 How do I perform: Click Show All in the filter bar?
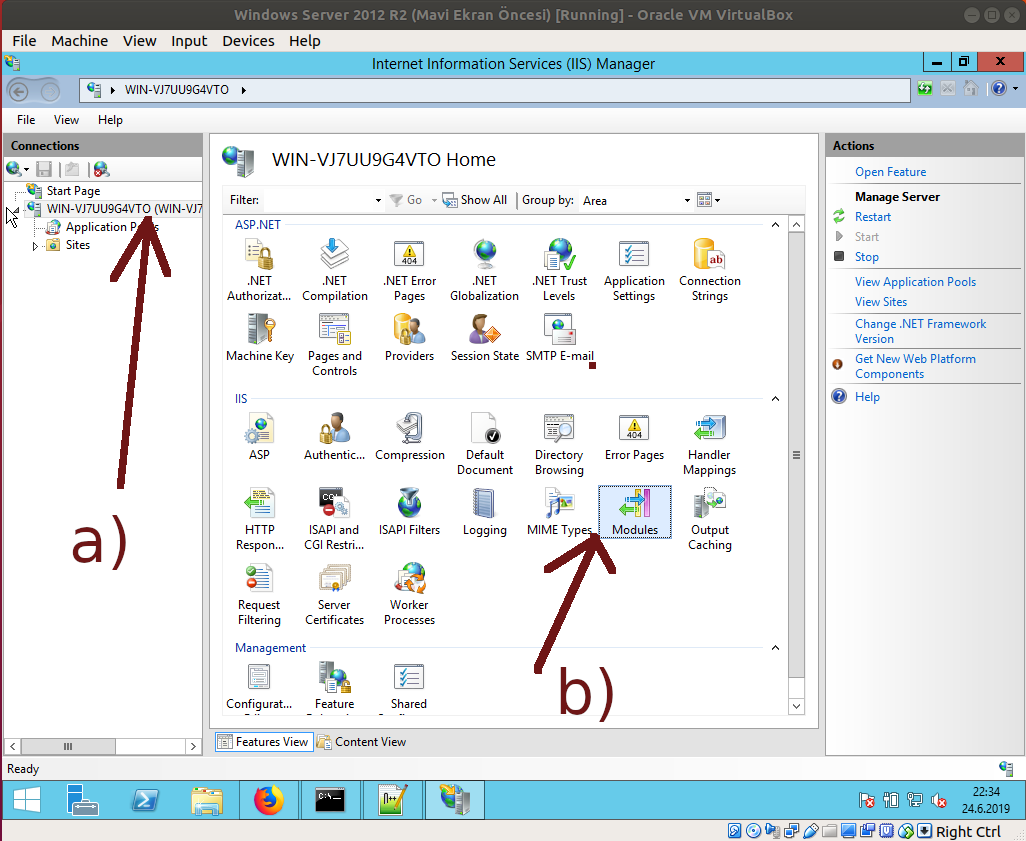(x=475, y=200)
